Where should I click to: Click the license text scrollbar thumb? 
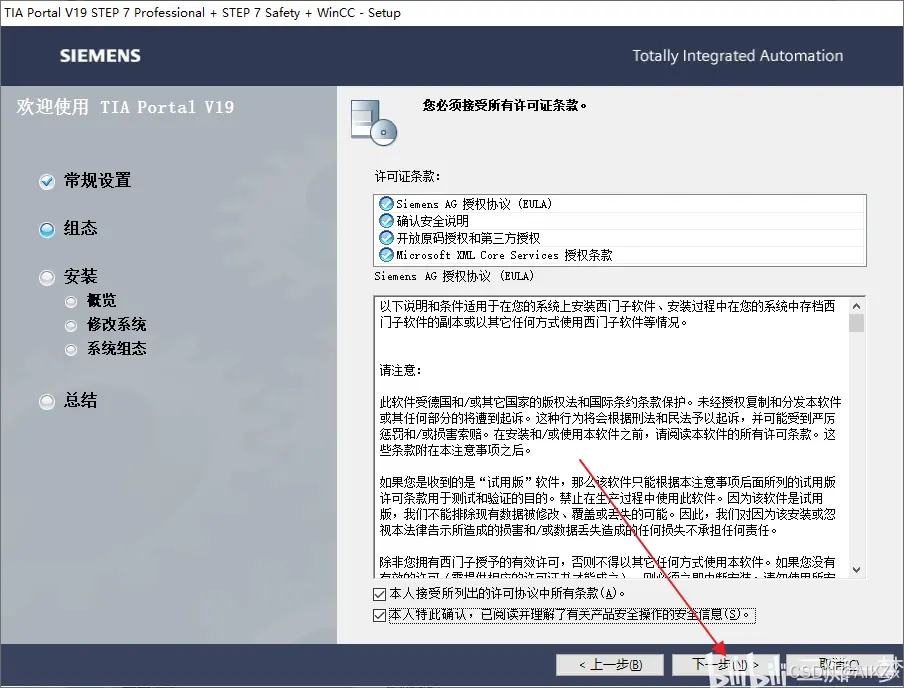click(856, 323)
